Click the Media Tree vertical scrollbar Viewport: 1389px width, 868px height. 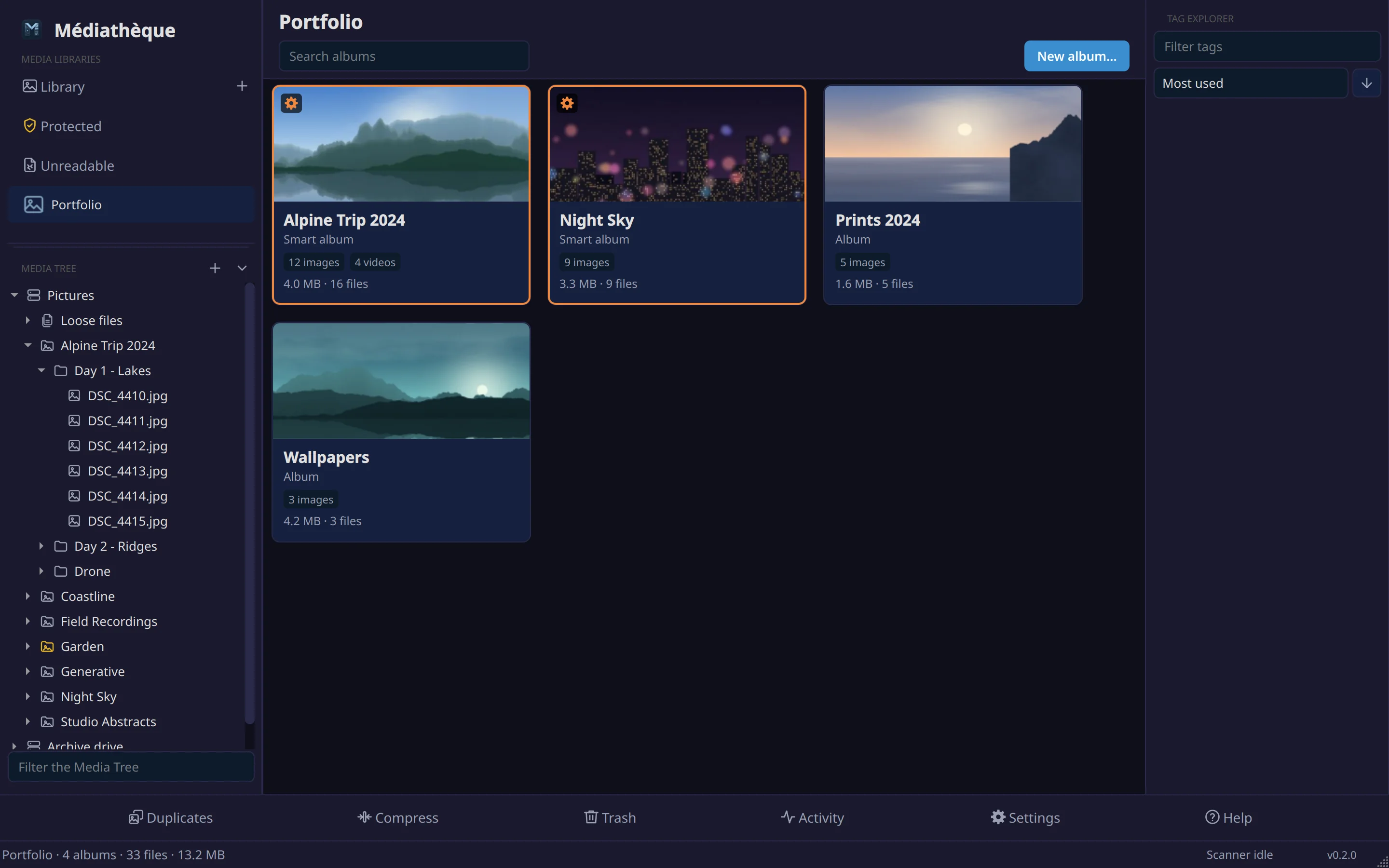point(249,503)
